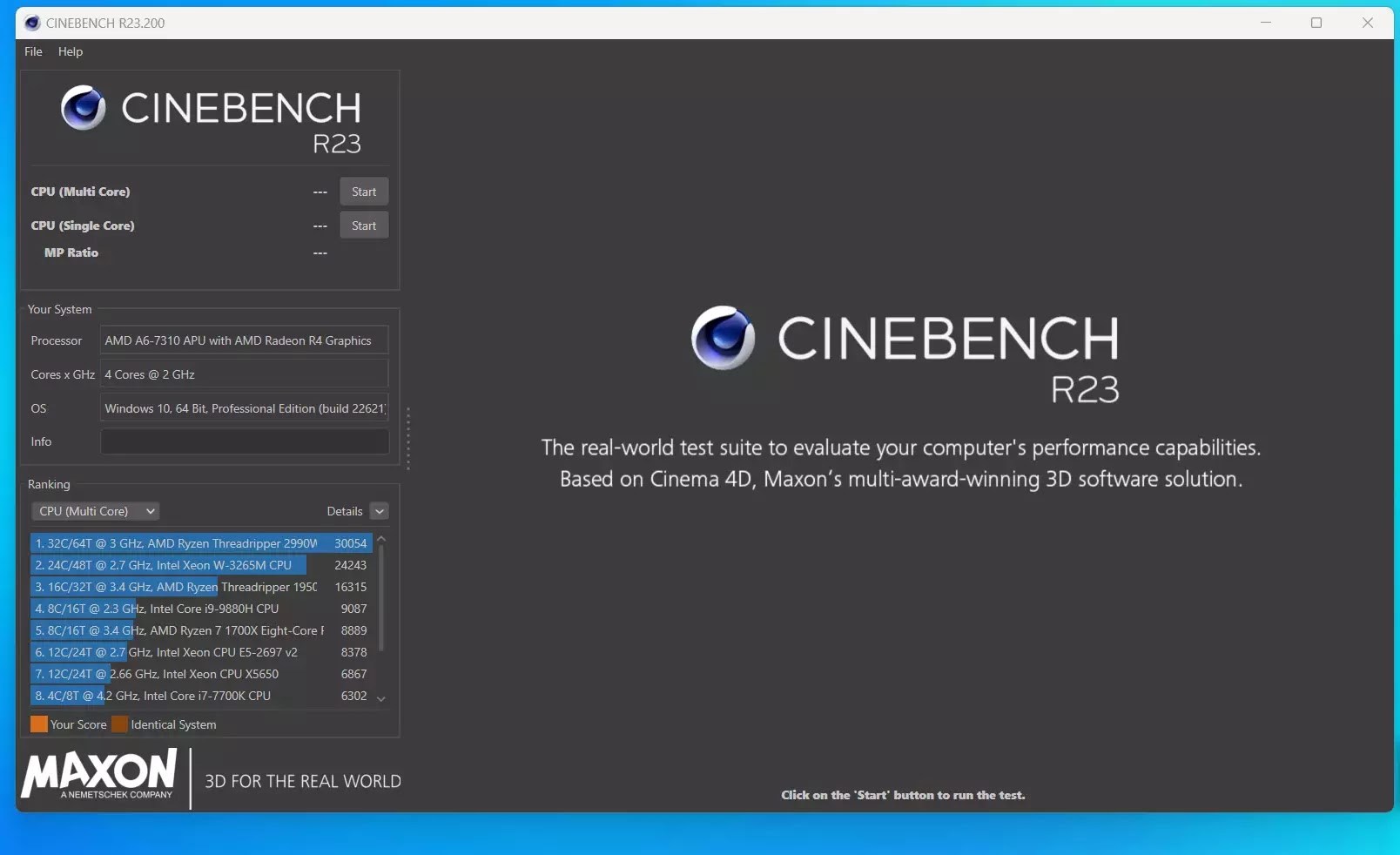Select ranking row 4 Intel Core i9-9880H
This screenshot has height=855, width=1400.
click(201, 609)
